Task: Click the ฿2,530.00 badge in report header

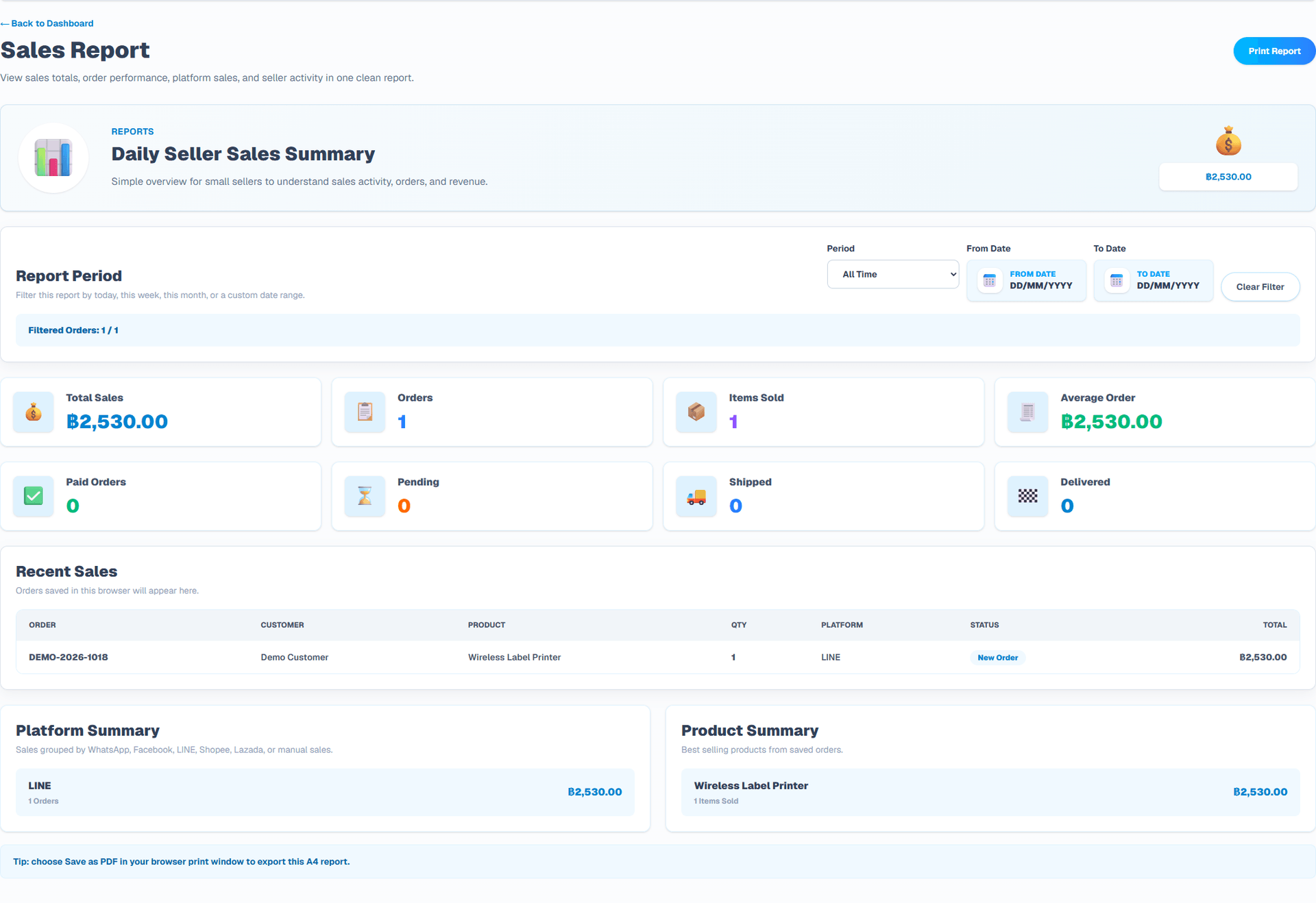Action: pos(1228,177)
